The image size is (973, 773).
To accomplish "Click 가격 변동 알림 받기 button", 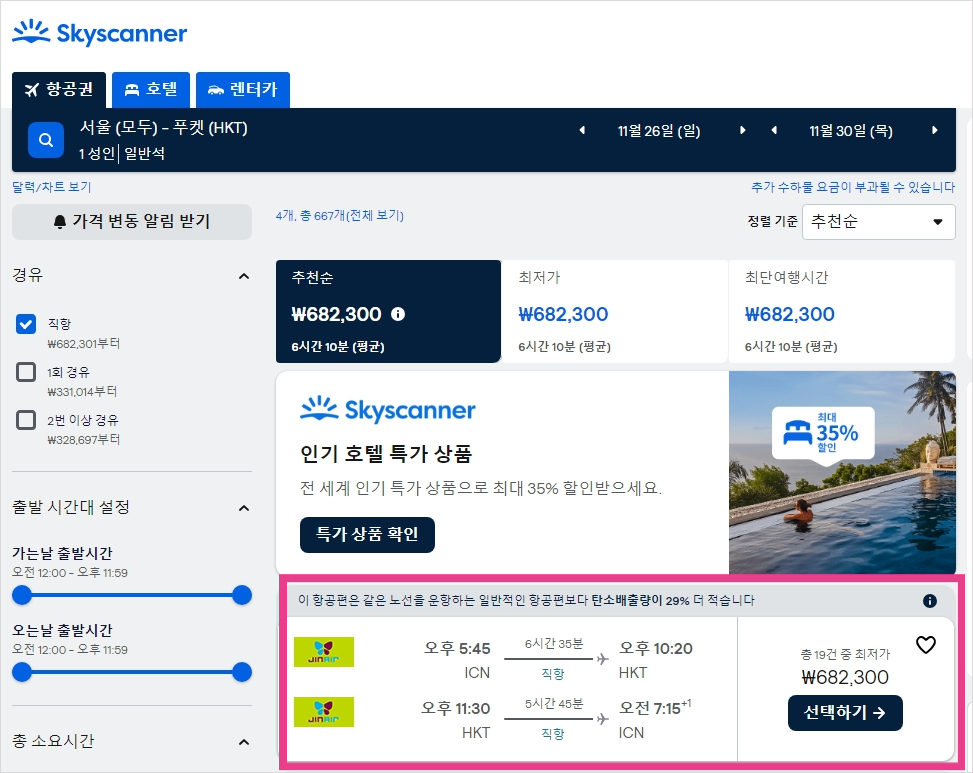I will click(x=132, y=221).
